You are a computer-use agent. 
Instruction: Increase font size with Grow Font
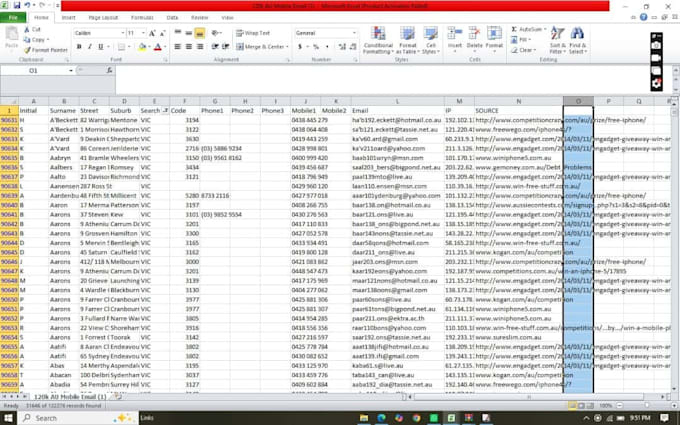click(152, 33)
